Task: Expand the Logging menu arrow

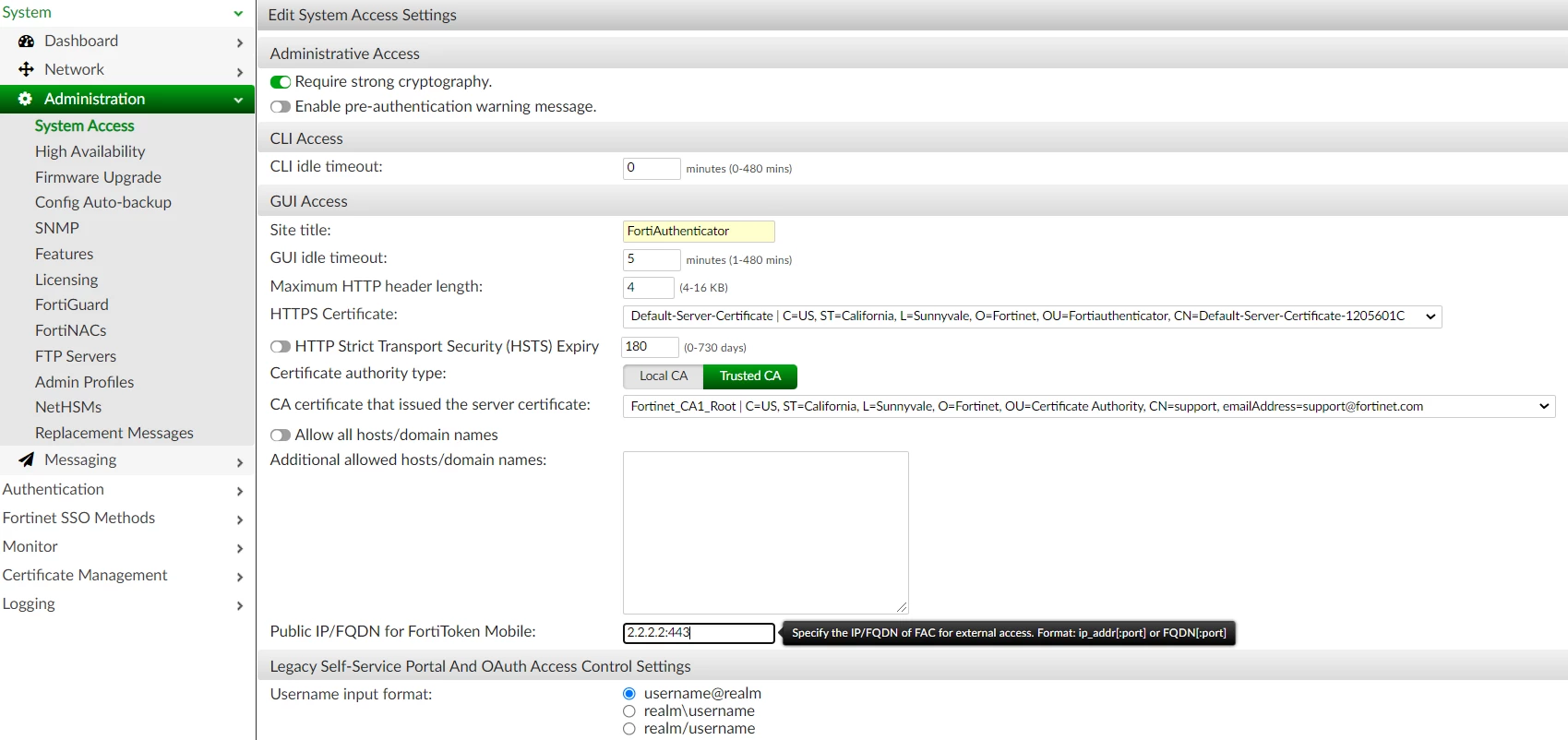Action: tap(240, 605)
